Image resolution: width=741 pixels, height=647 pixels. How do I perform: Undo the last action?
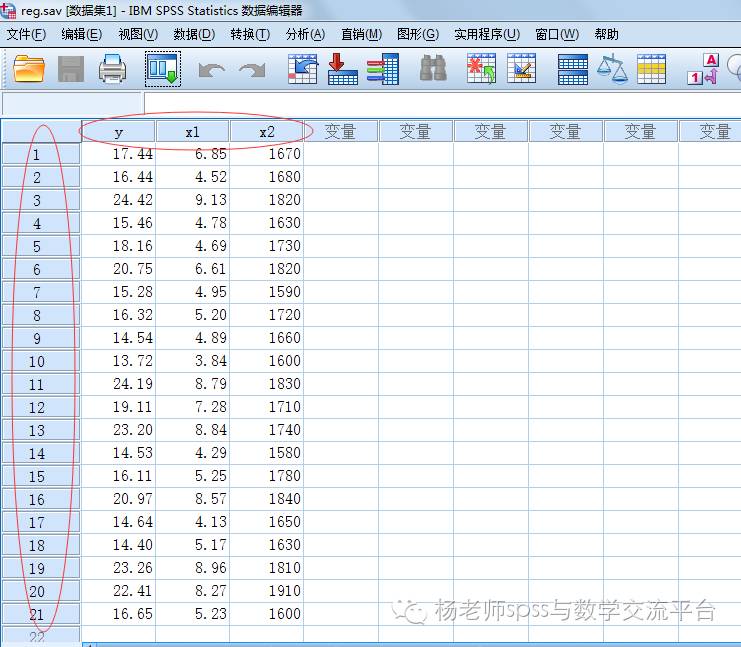[x=211, y=70]
